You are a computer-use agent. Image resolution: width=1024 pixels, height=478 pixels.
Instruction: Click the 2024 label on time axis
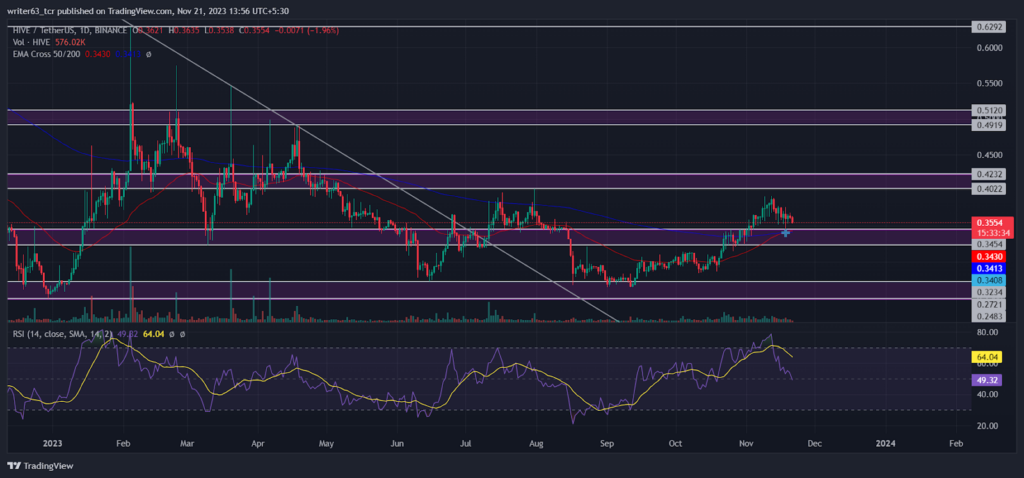pyautogui.click(x=884, y=443)
